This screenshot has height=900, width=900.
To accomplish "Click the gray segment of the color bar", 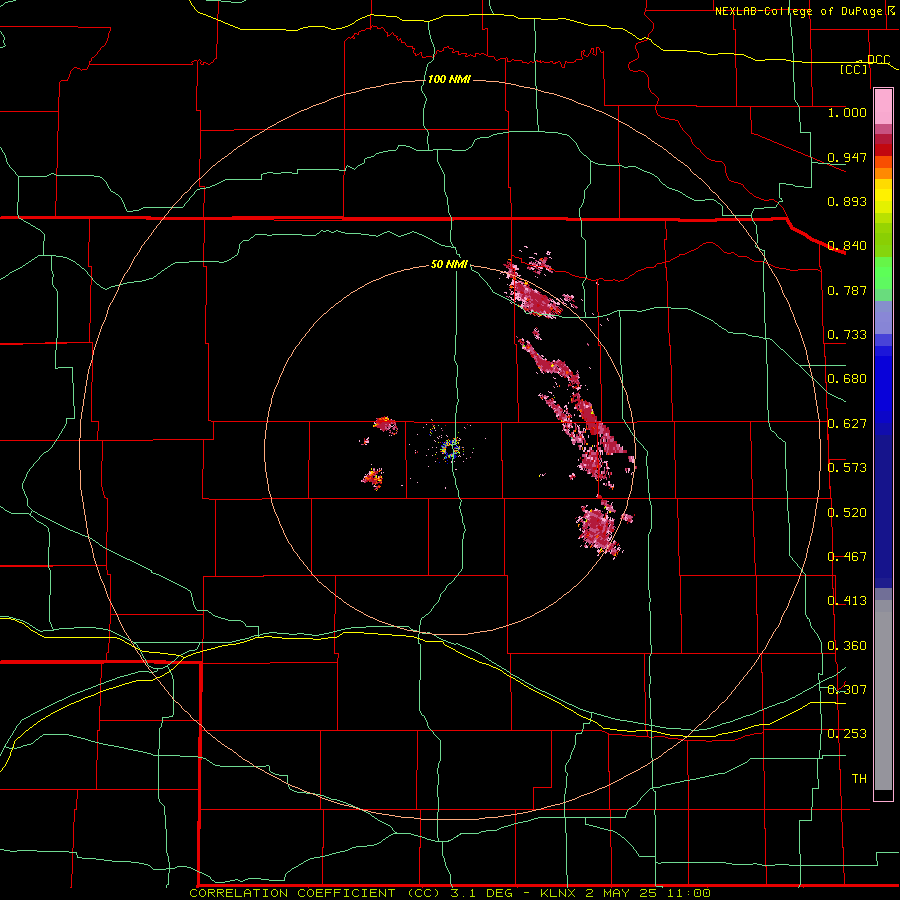I will [883, 695].
